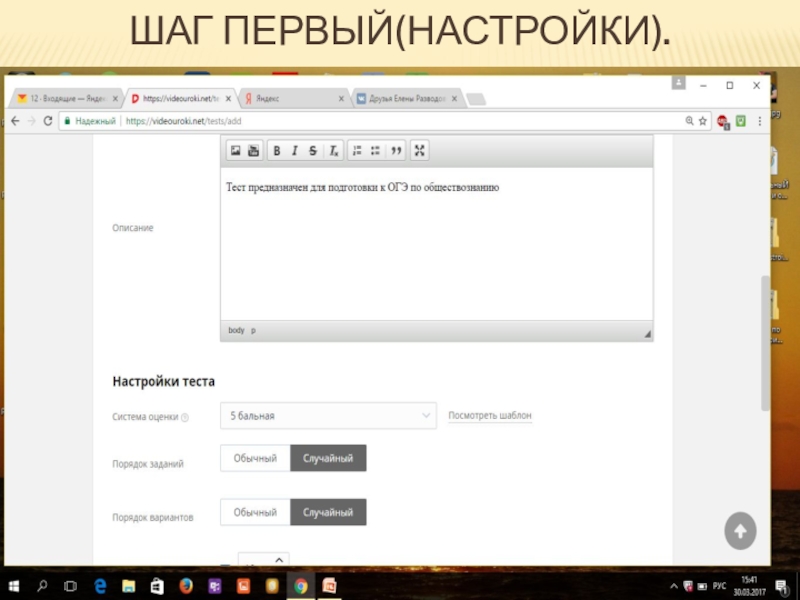The height and width of the screenshot is (600, 800).
Task: Set Порядок вариантов to Случайный
Action: [x=328, y=512]
